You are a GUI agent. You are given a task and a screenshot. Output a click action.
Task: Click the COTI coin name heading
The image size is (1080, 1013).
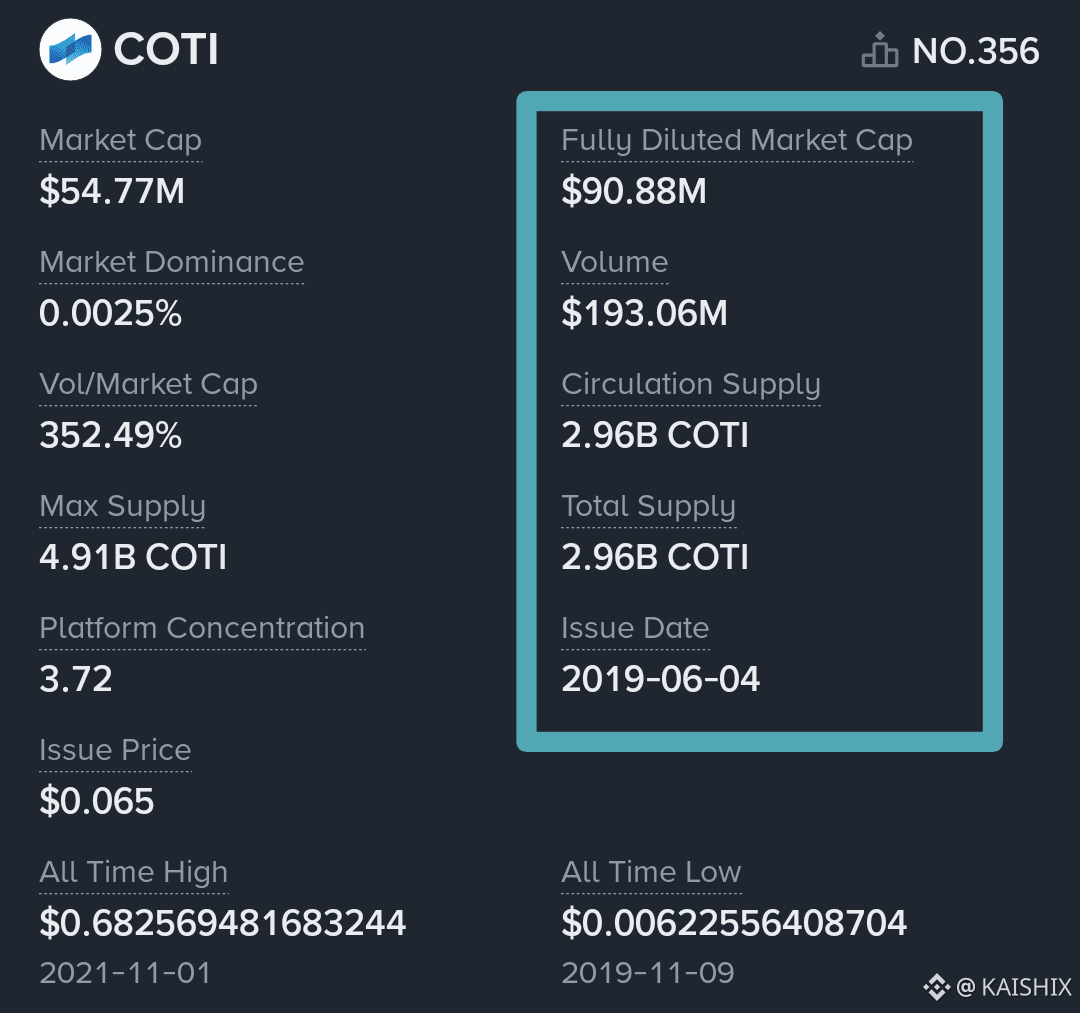click(x=166, y=50)
